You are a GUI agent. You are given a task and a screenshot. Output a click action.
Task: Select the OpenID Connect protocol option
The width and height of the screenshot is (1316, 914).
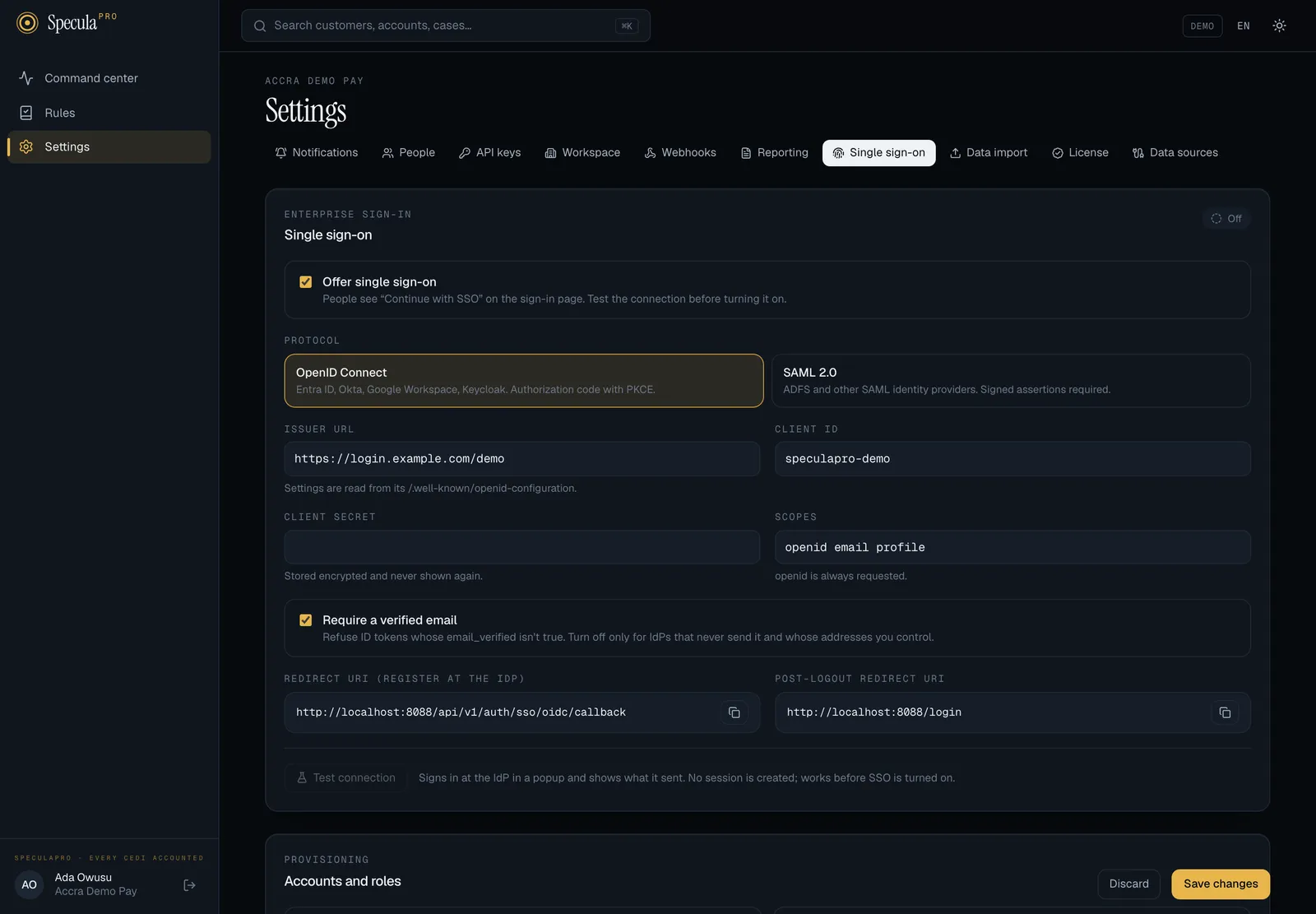[524, 381]
